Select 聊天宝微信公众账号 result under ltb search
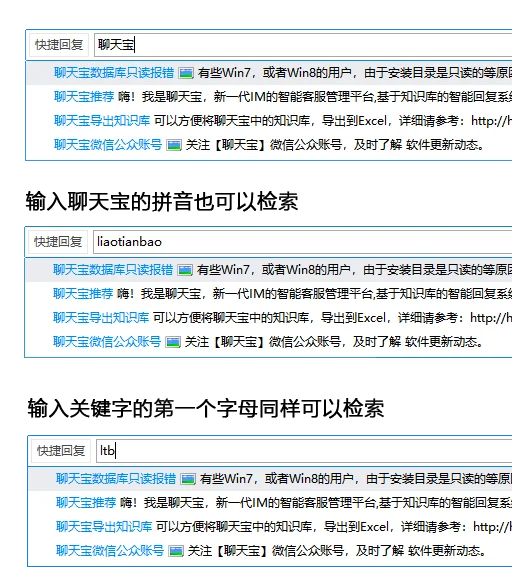This screenshot has height=584, width=512. click(x=110, y=550)
